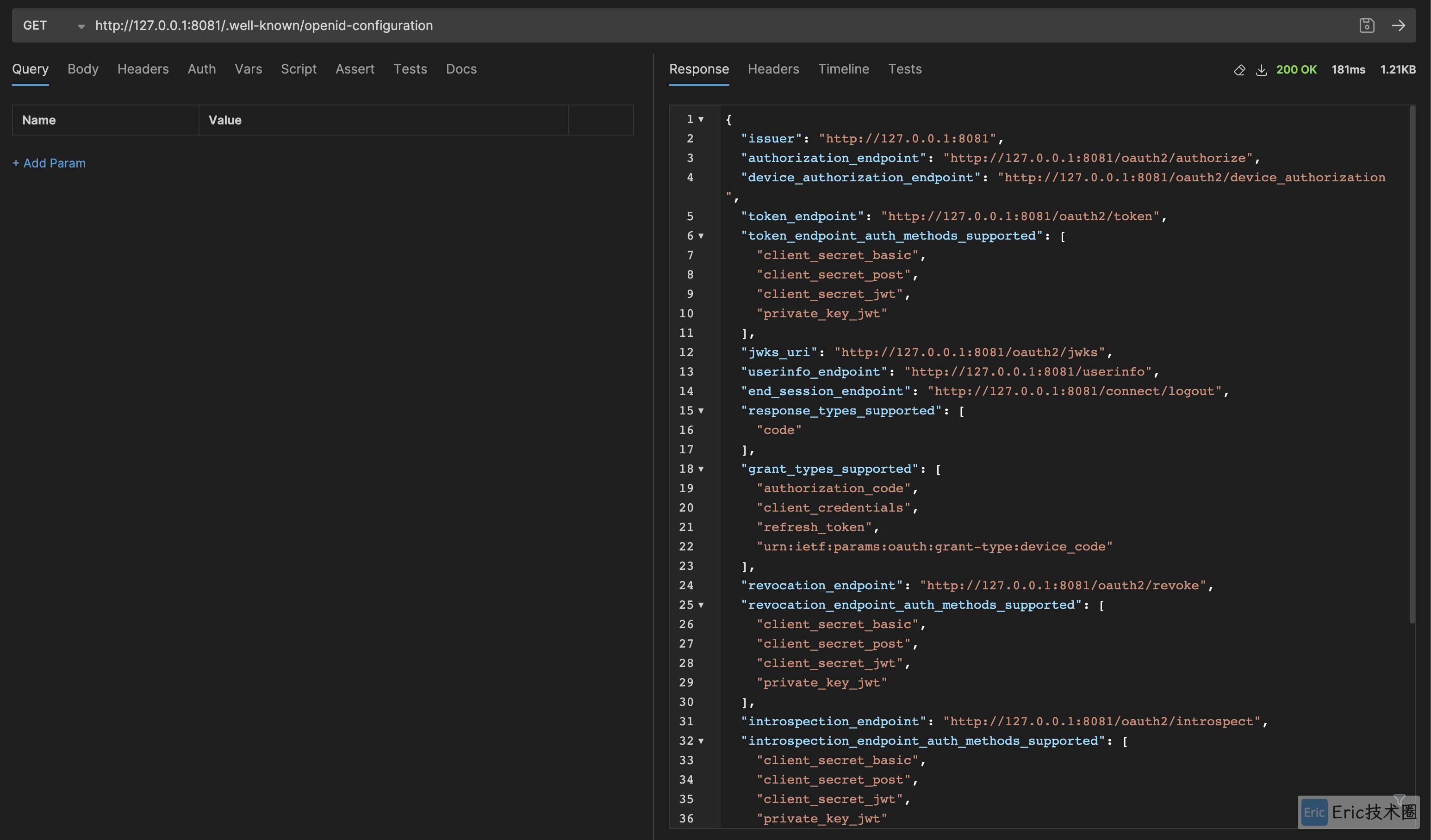Click the 1.21KB response size
The image size is (1431, 840).
(1398, 70)
